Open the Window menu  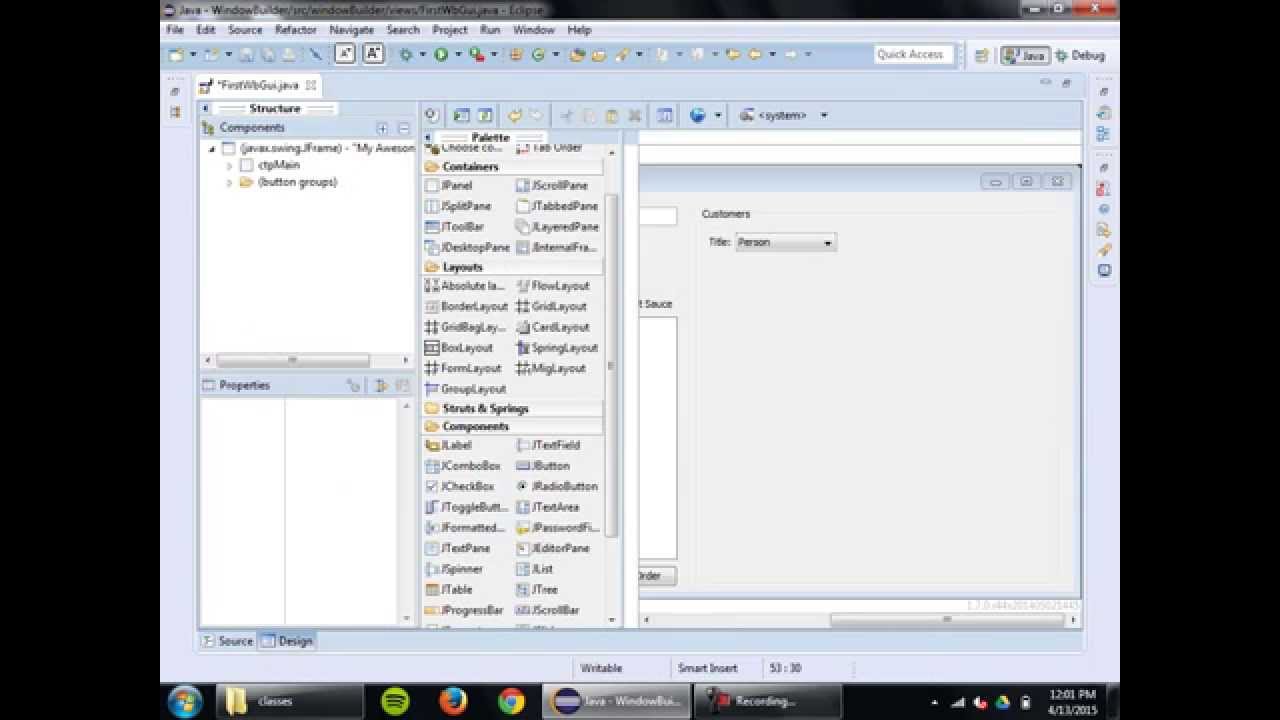(x=534, y=30)
